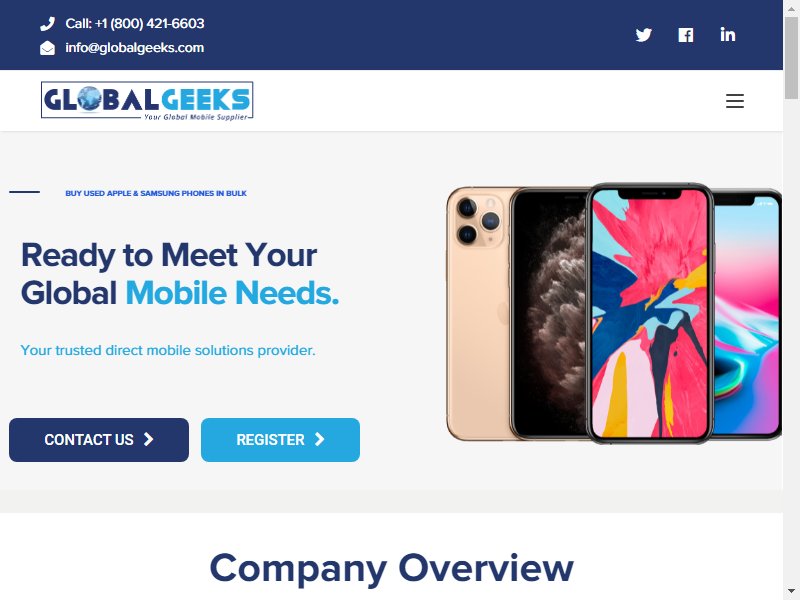Open the LinkedIn profile icon

tap(728, 34)
